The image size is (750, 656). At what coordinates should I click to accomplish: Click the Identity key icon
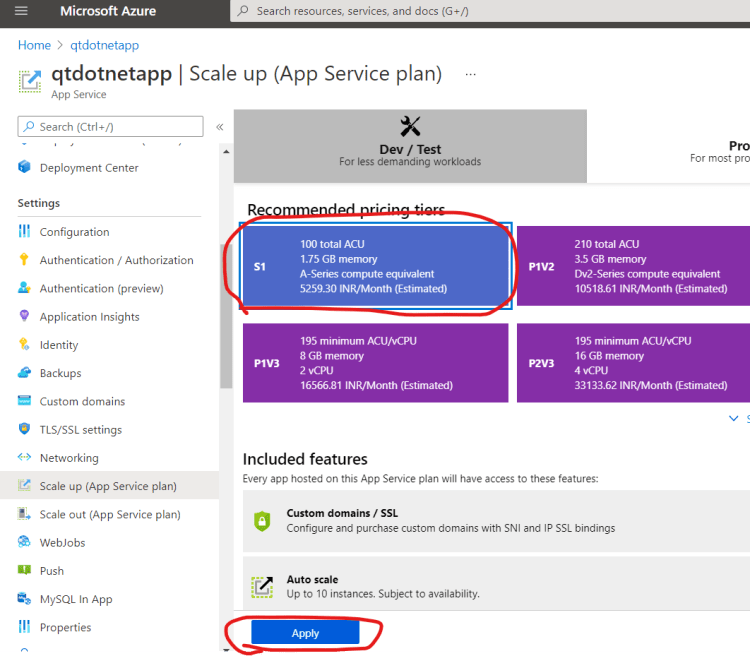pyautogui.click(x=24, y=344)
